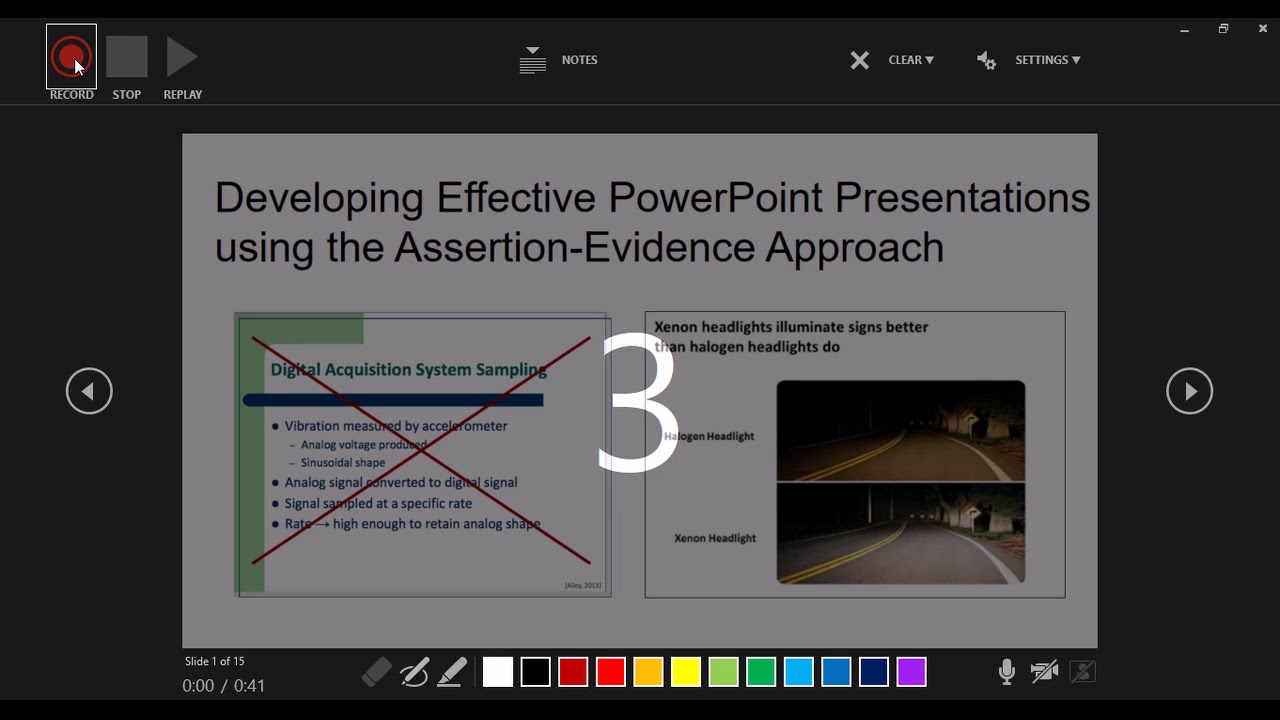The width and height of the screenshot is (1280, 720).
Task: Go to the previous slide arrow
Action: pyautogui.click(x=89, y=391)
